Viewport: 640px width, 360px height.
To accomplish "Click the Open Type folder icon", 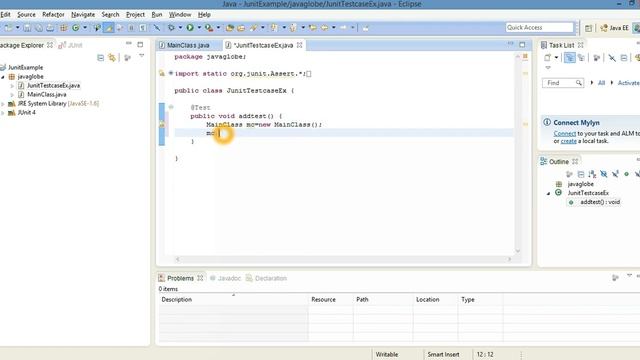I will (230, 28).
